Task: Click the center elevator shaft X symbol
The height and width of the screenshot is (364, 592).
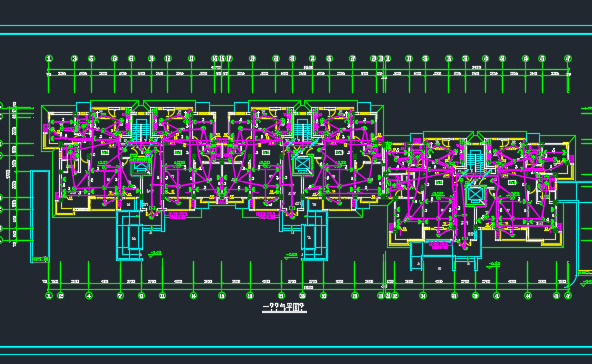Action: click(x=302, y=164)
